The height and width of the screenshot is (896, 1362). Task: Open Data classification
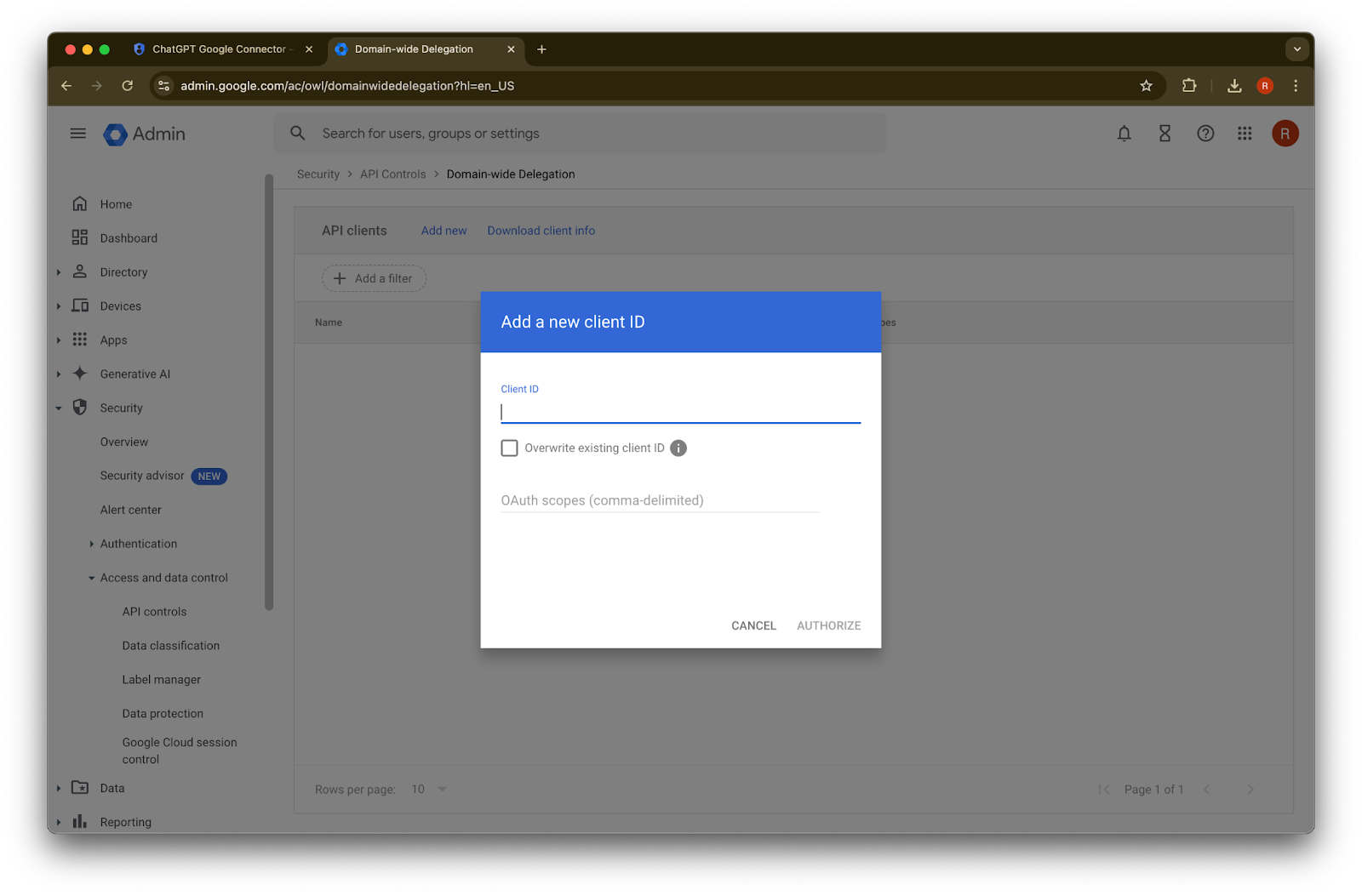click(171, 646)
